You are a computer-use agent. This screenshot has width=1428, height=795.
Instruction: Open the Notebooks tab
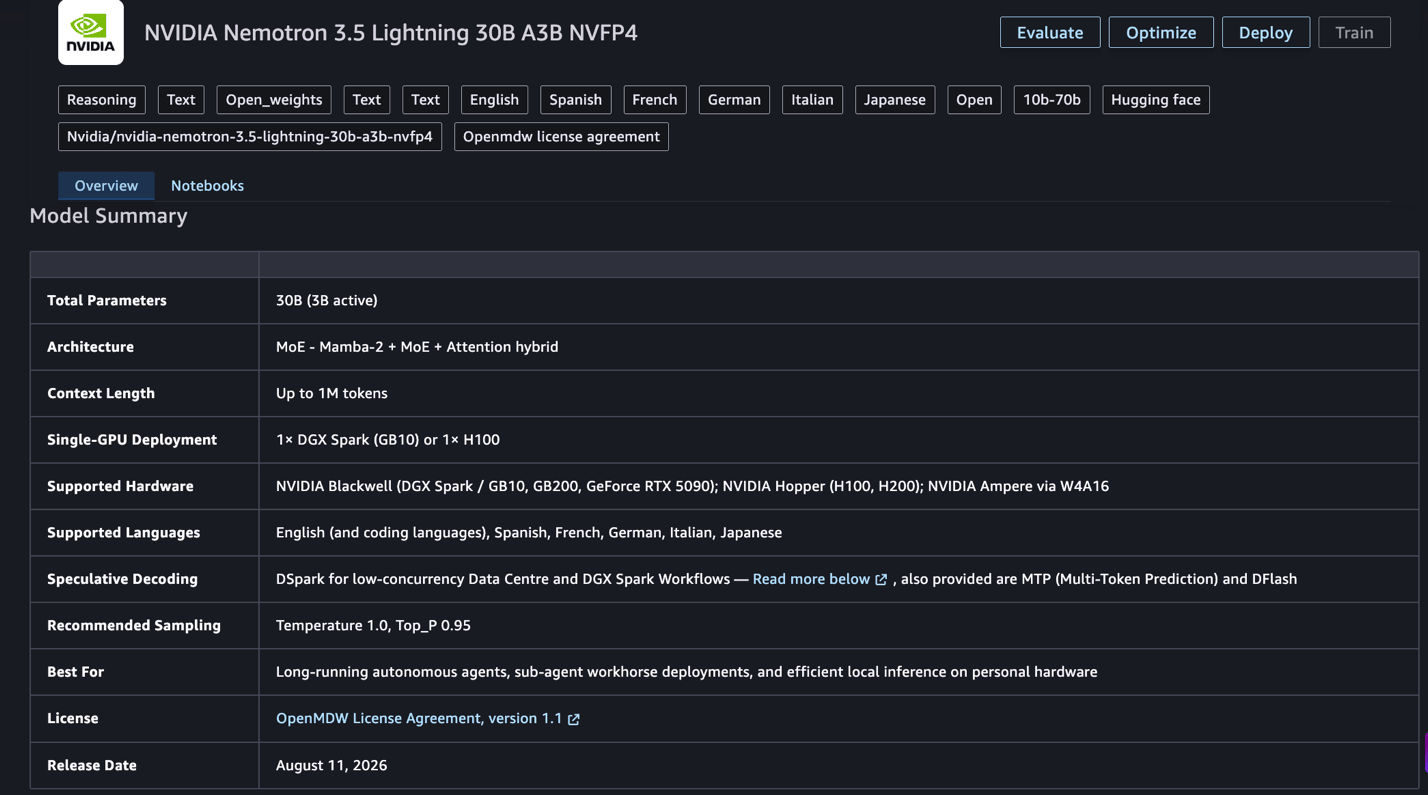[x=207, y=185]
